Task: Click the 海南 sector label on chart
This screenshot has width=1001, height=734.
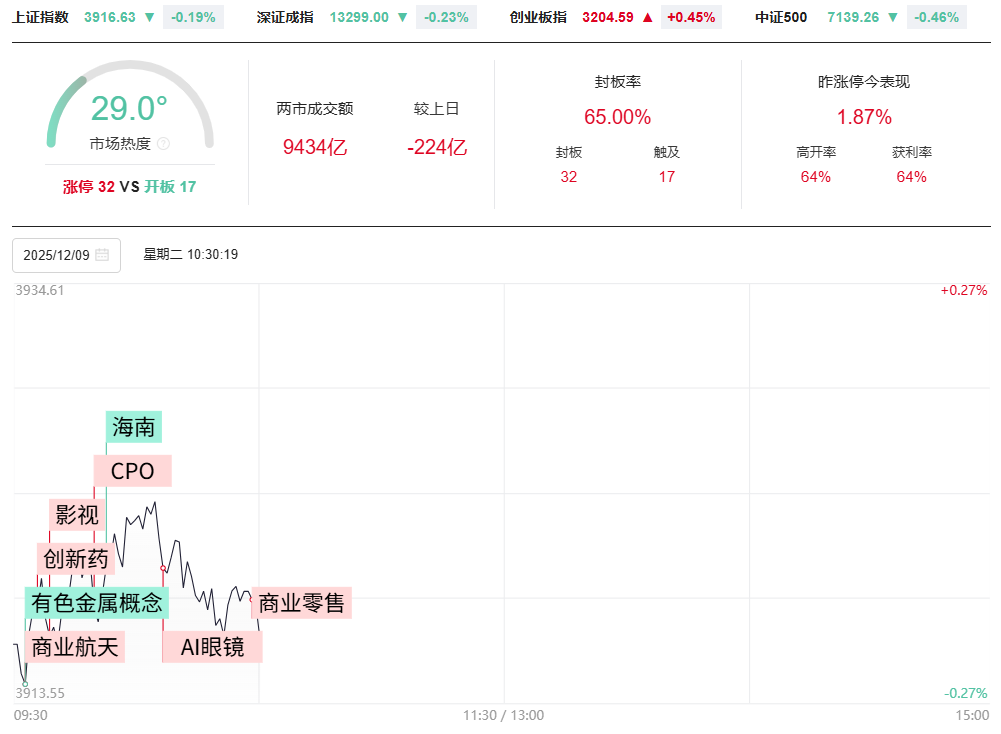Action: (134, 427)
